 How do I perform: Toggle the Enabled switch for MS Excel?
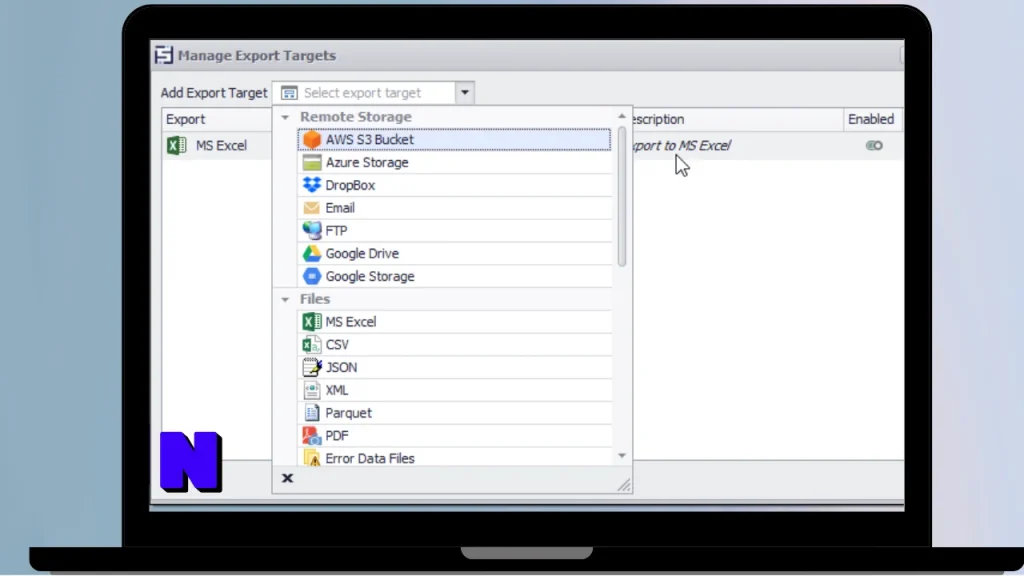click(x=874, y=146)
